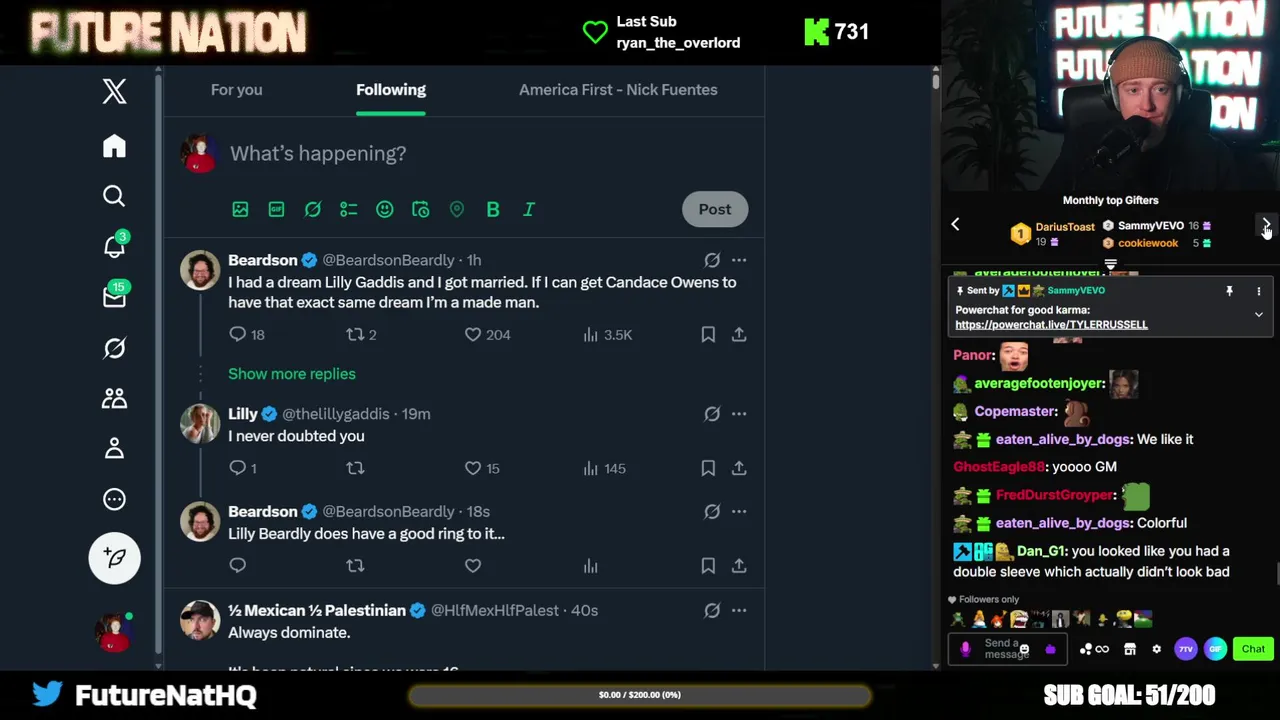Open the Grok icon in sidebar
The image size is (1280, 720).
point(114,348)
